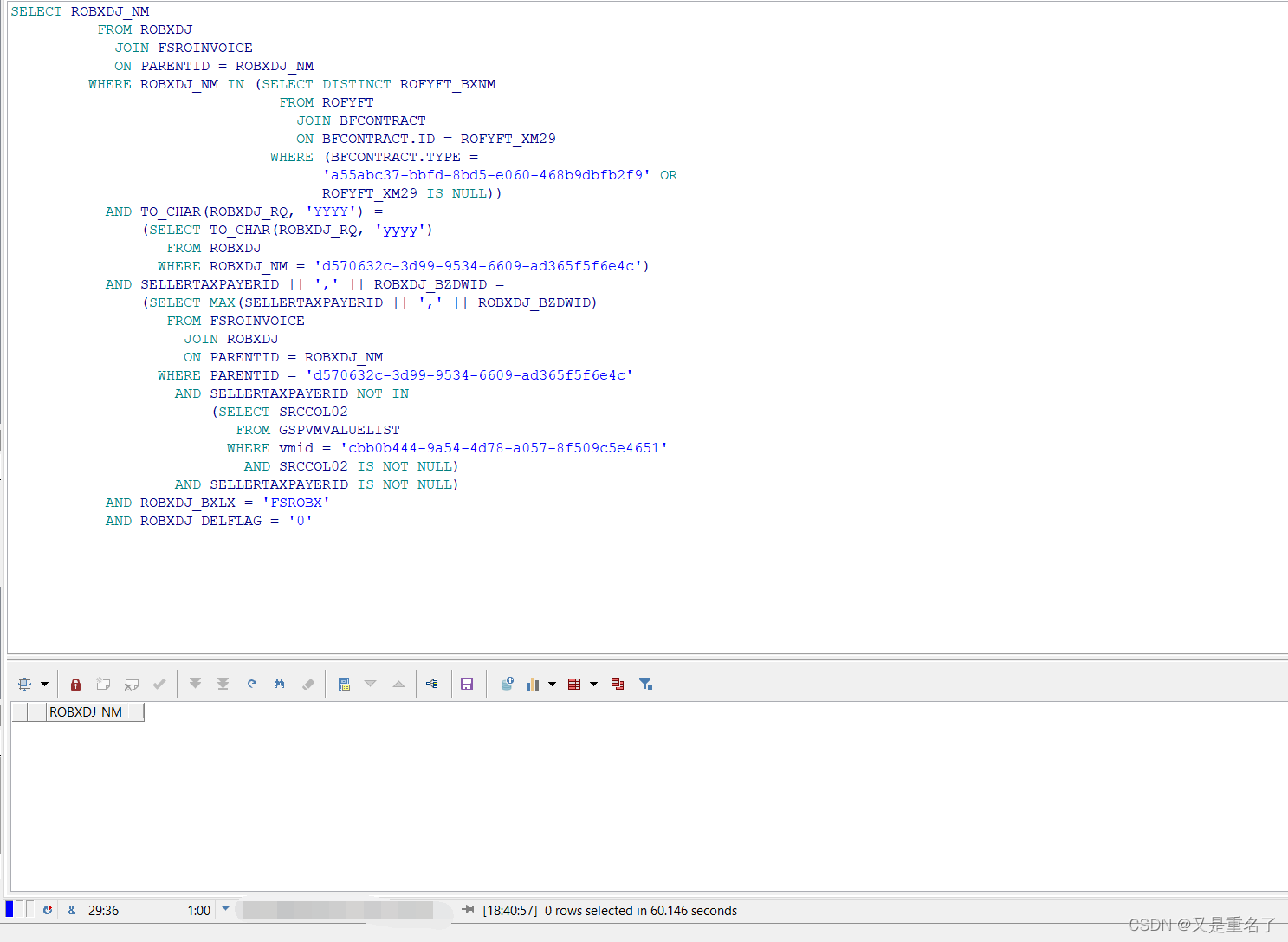Click the 'YYYY' uppercase format string
The width and height of the screenshot is (1288, 942).
click(331, 211)
